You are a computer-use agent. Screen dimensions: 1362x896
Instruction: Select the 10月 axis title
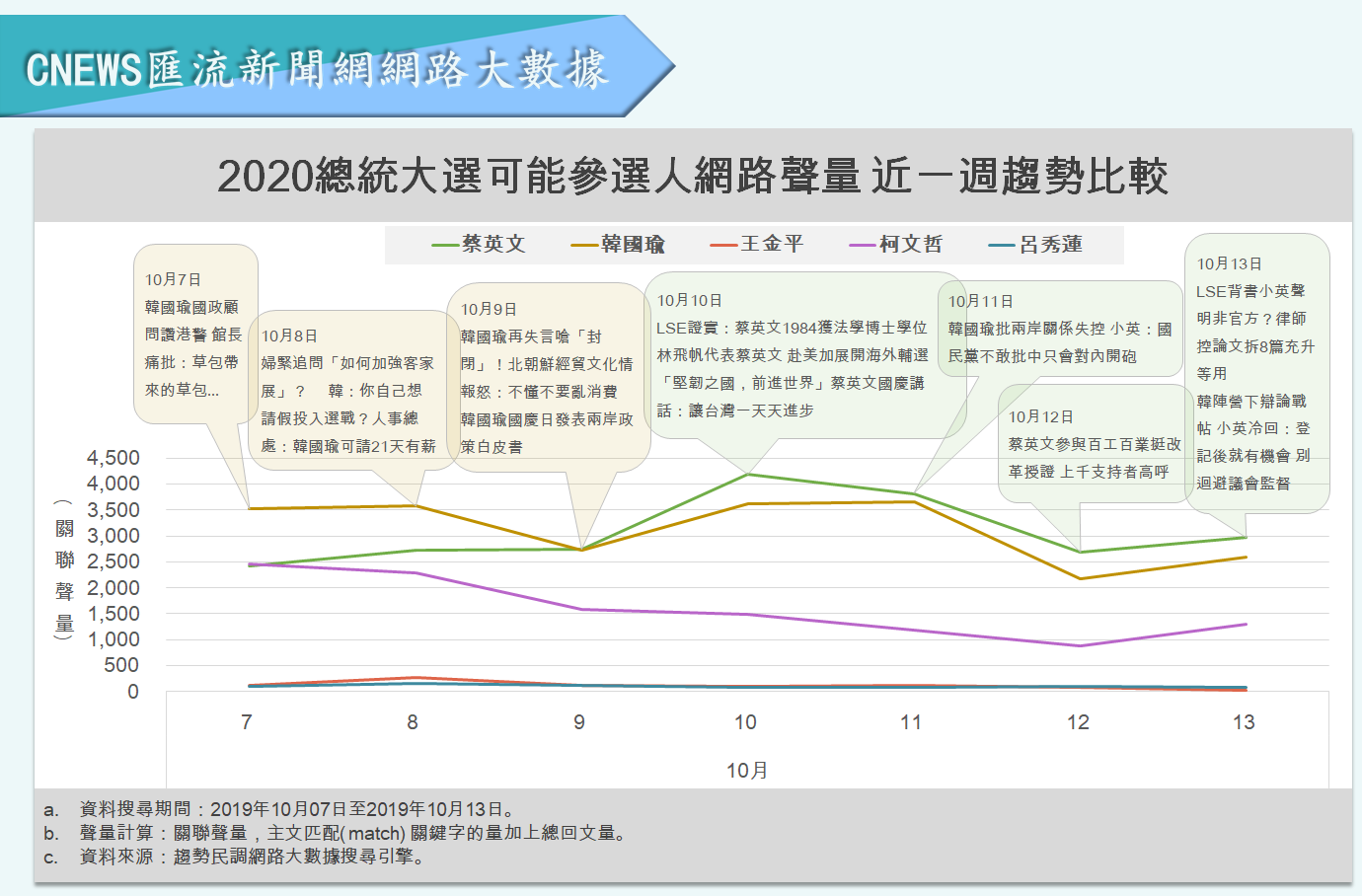(x=747, y=771)
